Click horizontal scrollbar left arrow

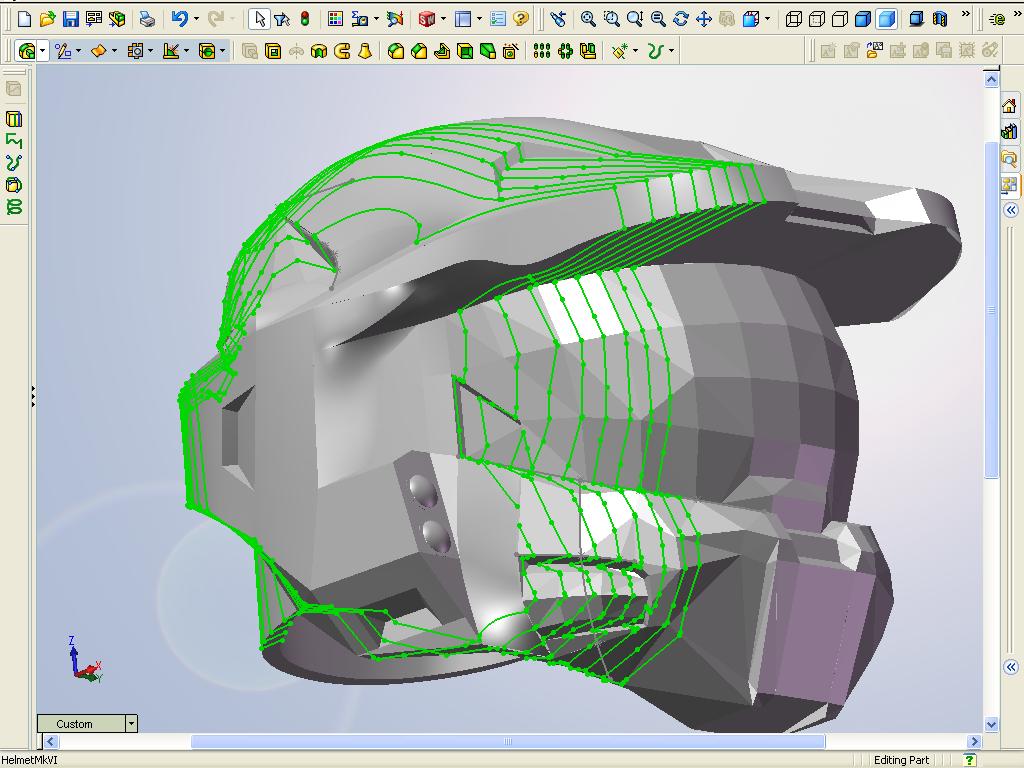coord(51,741)
